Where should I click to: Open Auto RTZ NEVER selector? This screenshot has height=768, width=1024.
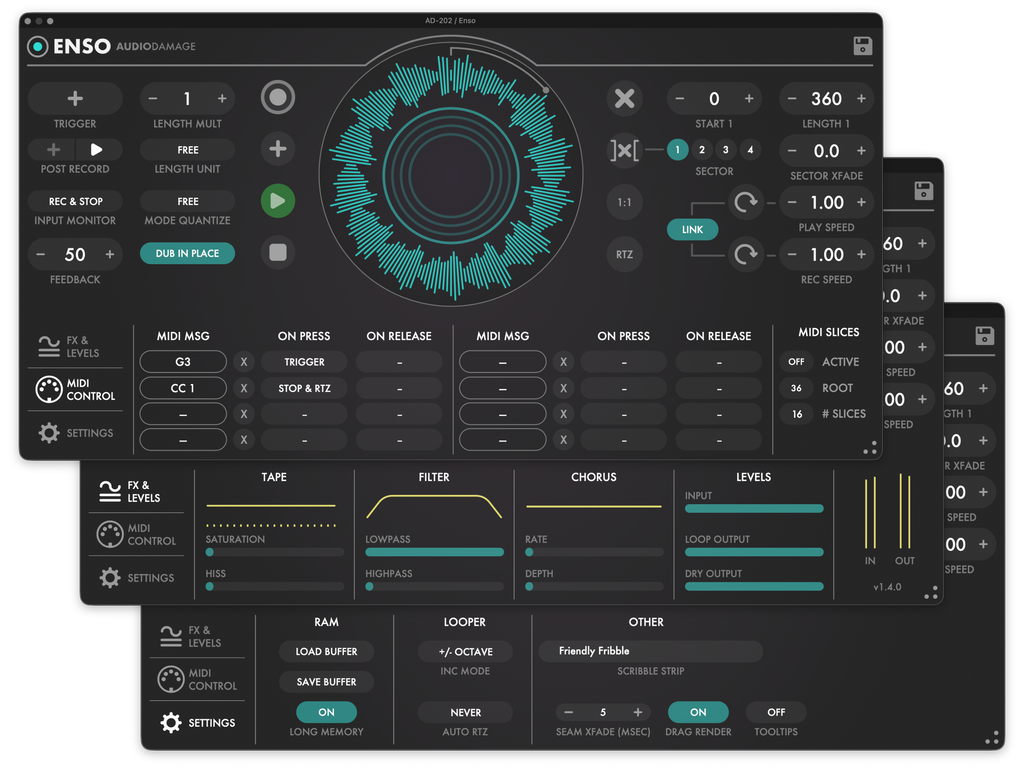465,712
